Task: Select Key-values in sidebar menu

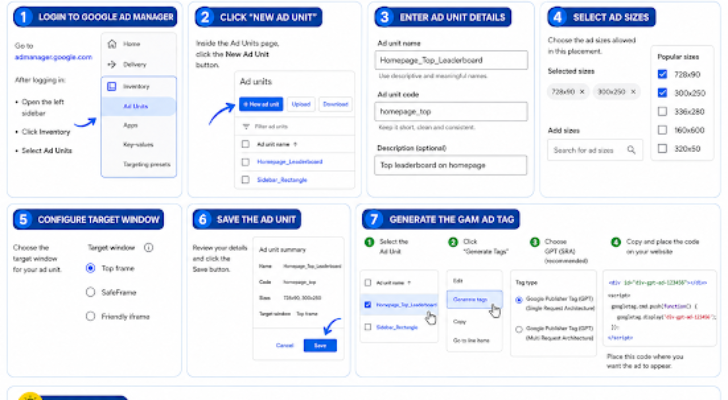Action: click(138, 145)
